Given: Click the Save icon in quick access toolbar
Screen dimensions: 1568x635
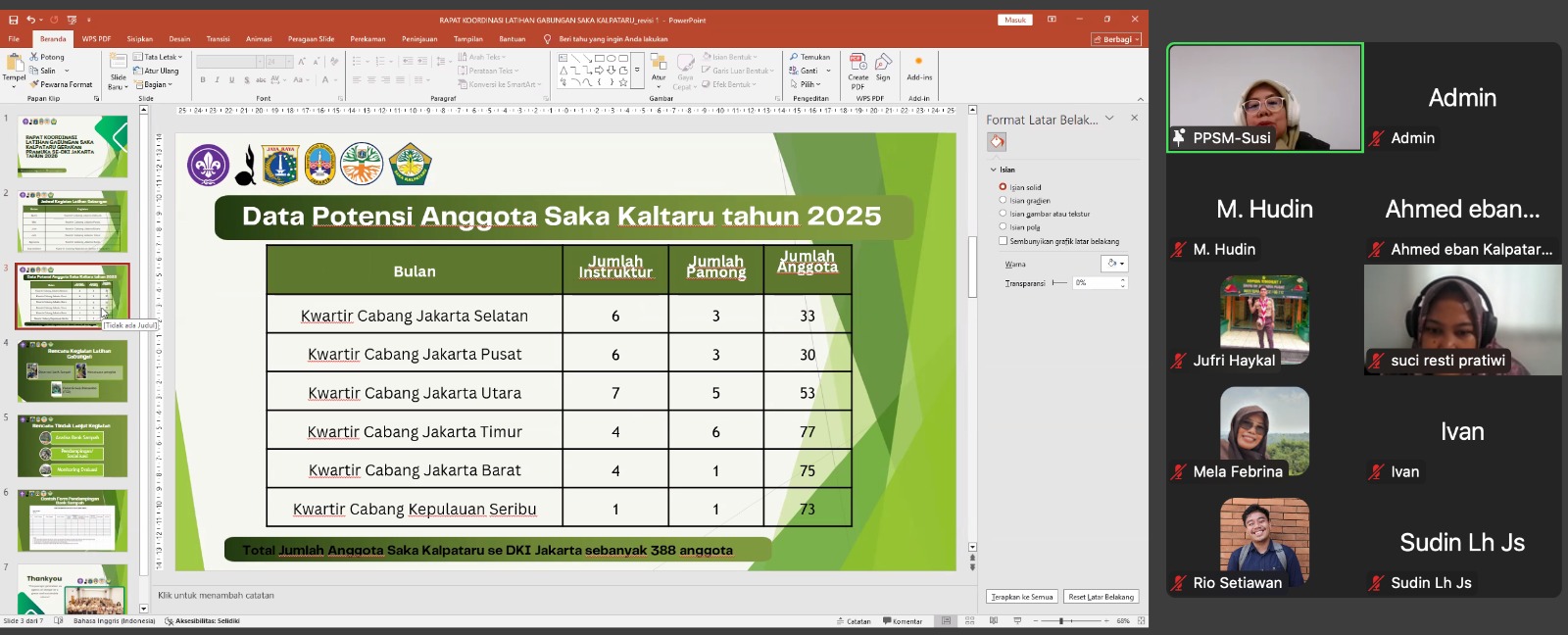Looking at the screenshot, I should click(12, 20).
